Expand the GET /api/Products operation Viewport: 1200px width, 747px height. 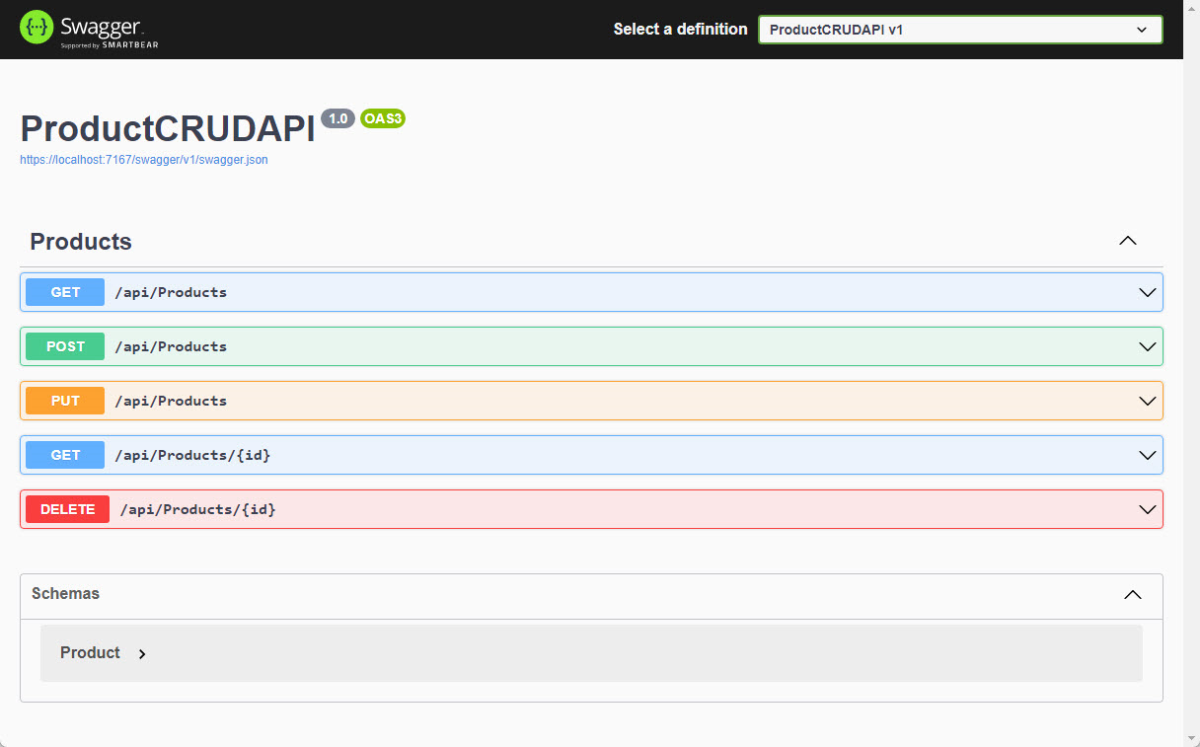tap(1147, 292)
